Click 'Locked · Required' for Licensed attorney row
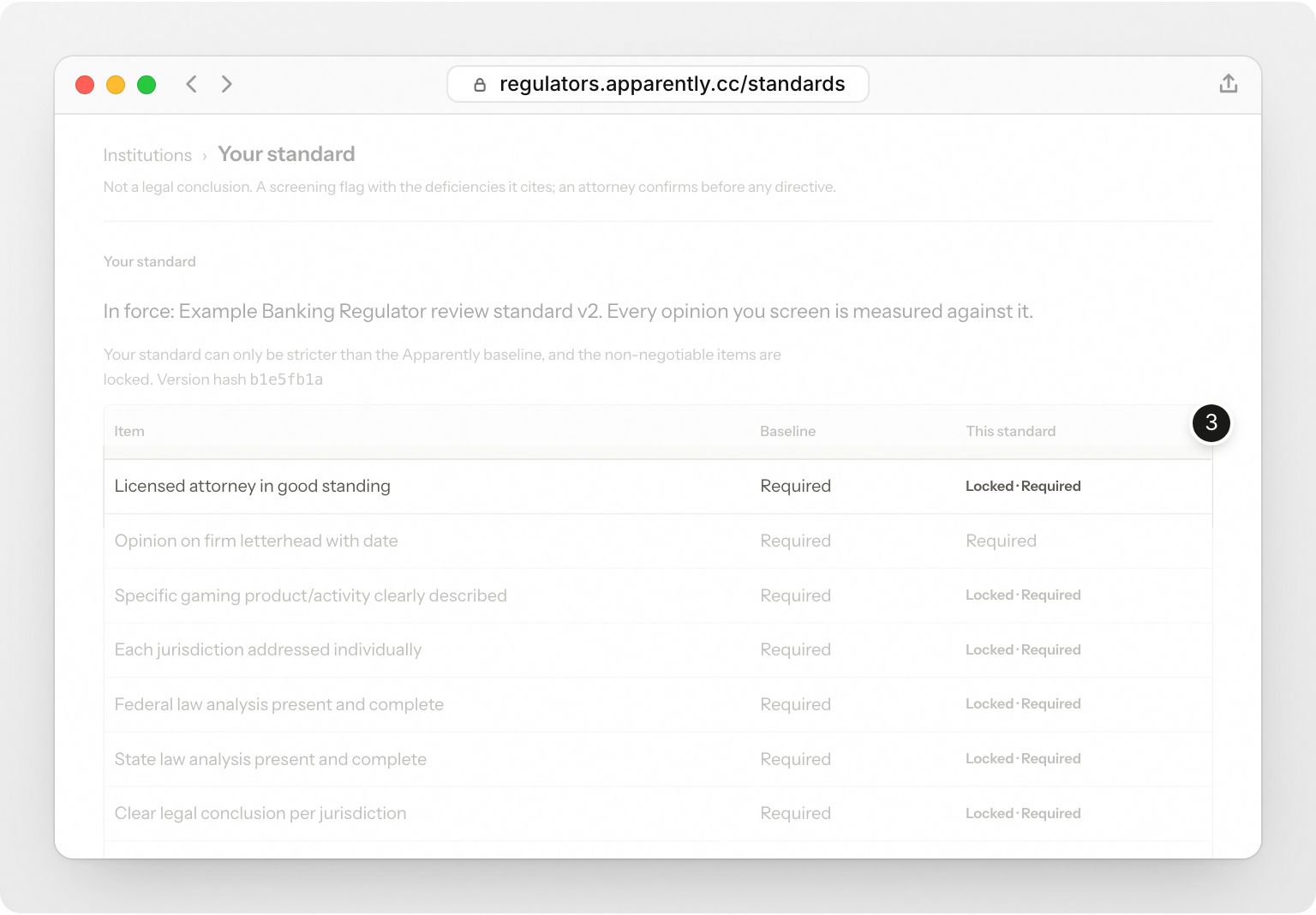Screen dimensions: 1316x915 (1023, 486)
